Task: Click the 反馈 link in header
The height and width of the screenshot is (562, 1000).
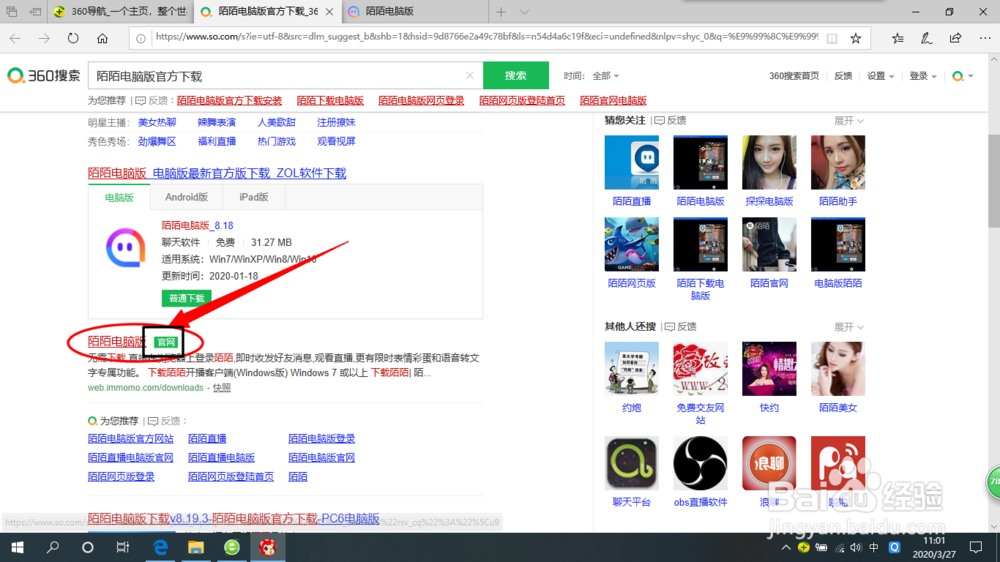Action: [843, 76]
